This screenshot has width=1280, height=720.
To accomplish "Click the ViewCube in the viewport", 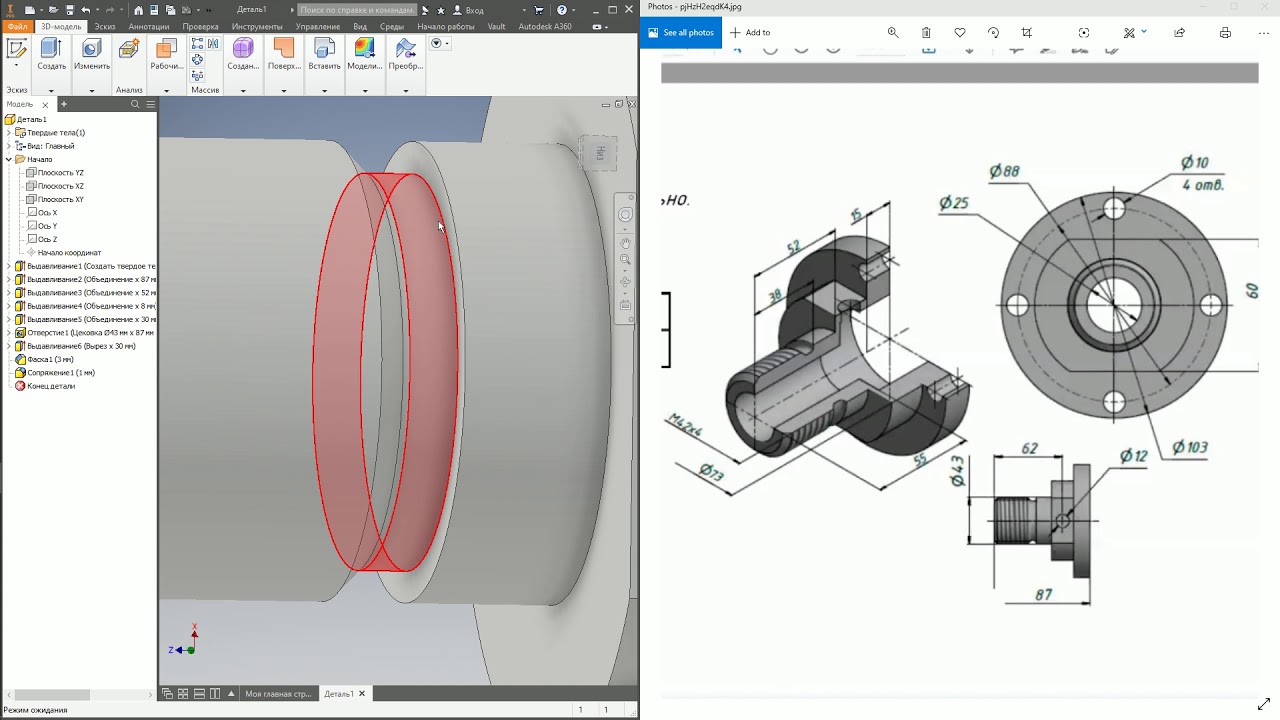I will click(x=600, y=153).
